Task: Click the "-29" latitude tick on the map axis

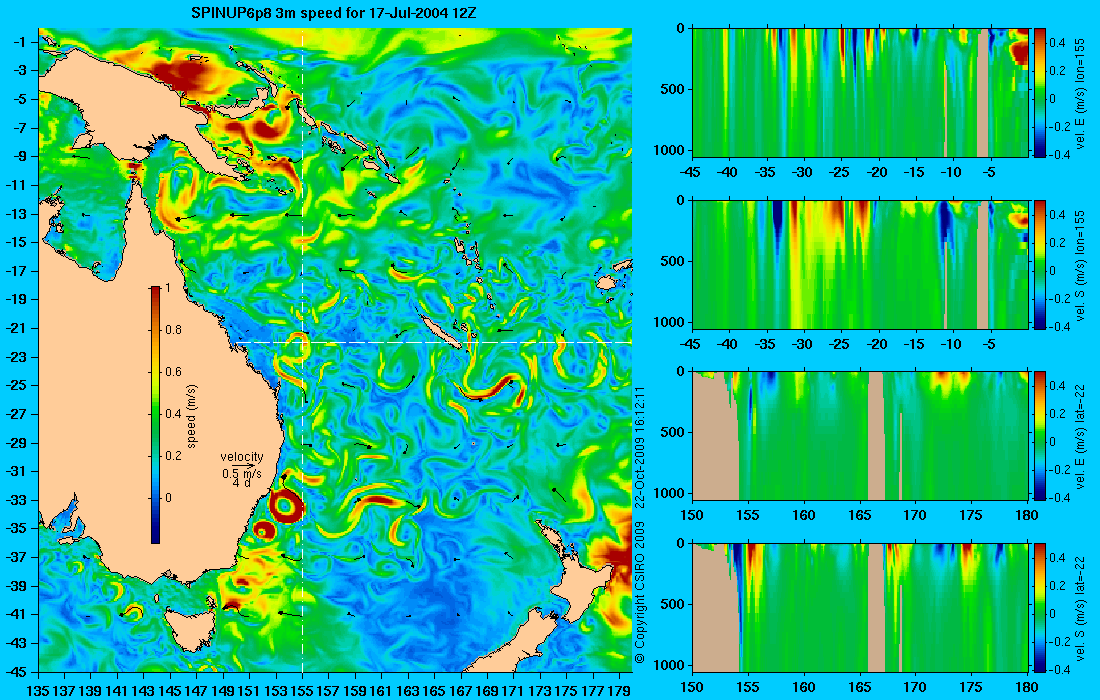Action: [18, 443]
